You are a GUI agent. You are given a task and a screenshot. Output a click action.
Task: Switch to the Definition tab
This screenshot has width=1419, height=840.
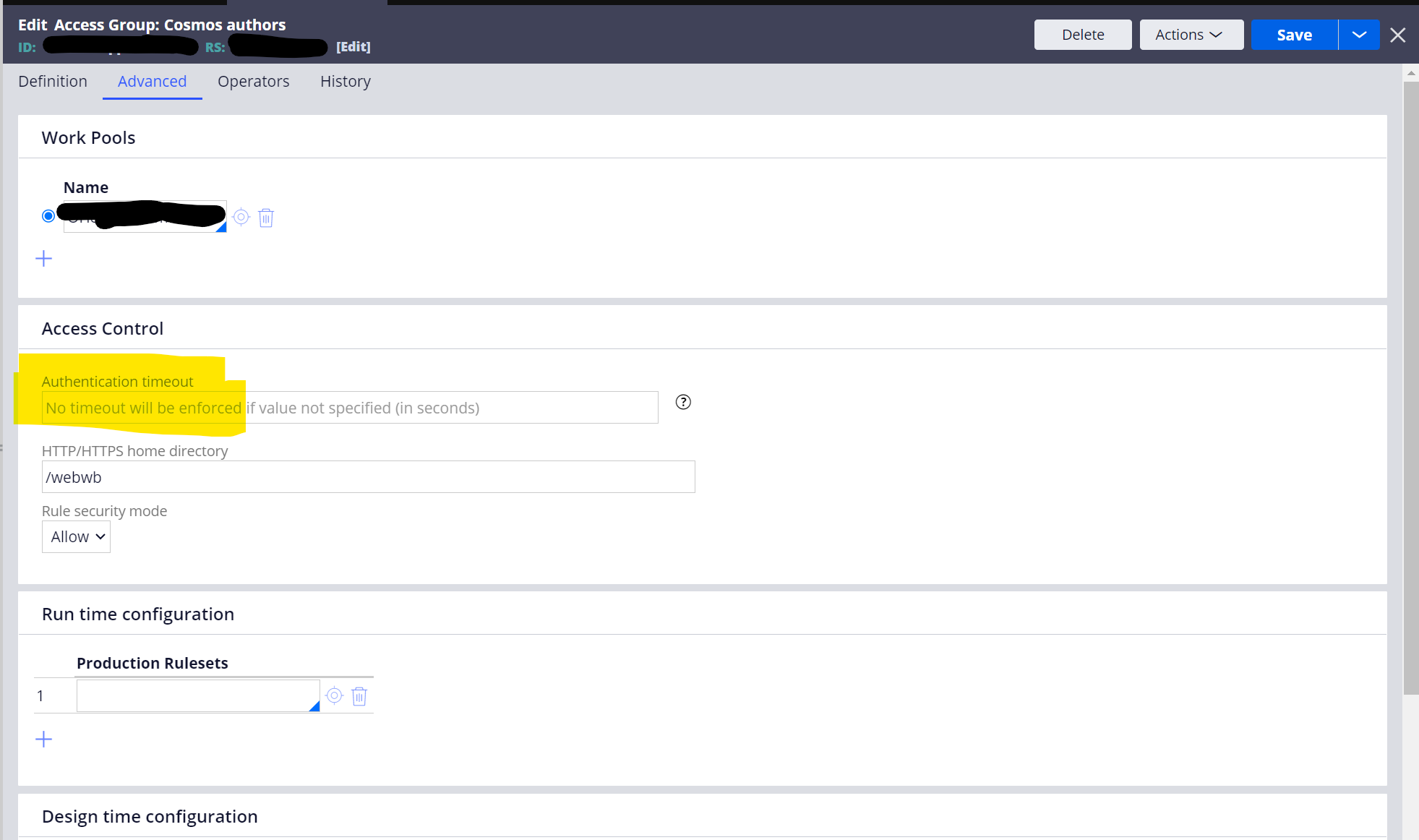coord(53,81)
